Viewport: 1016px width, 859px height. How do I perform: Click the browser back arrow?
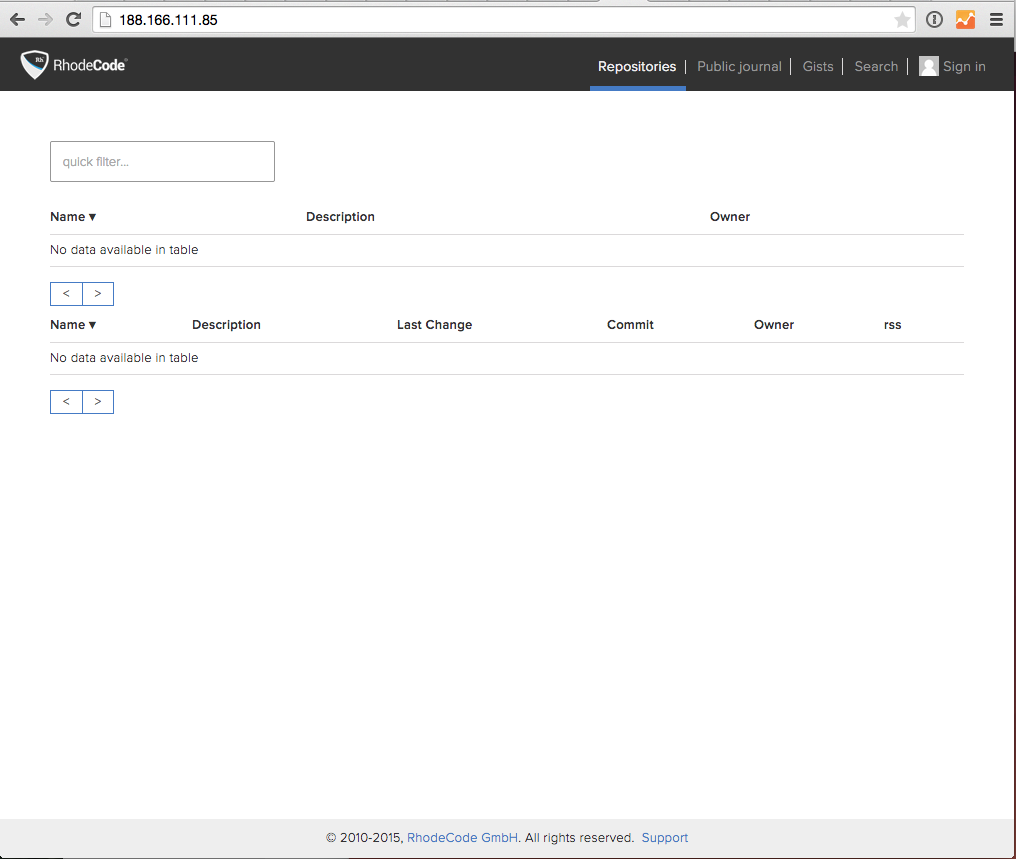click(17, 19)
